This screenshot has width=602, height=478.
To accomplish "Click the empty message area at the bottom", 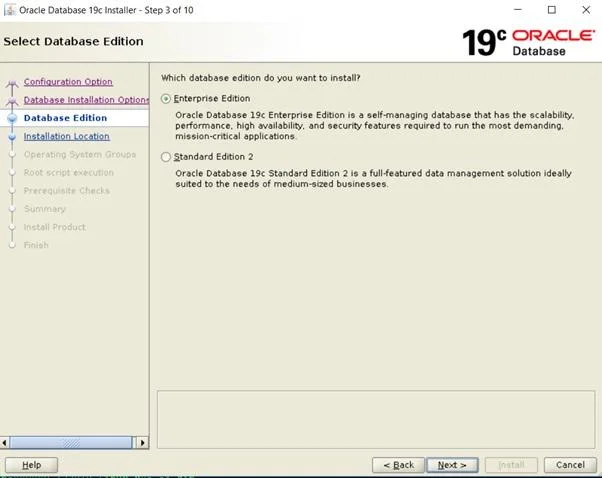I will coord(376,418).
